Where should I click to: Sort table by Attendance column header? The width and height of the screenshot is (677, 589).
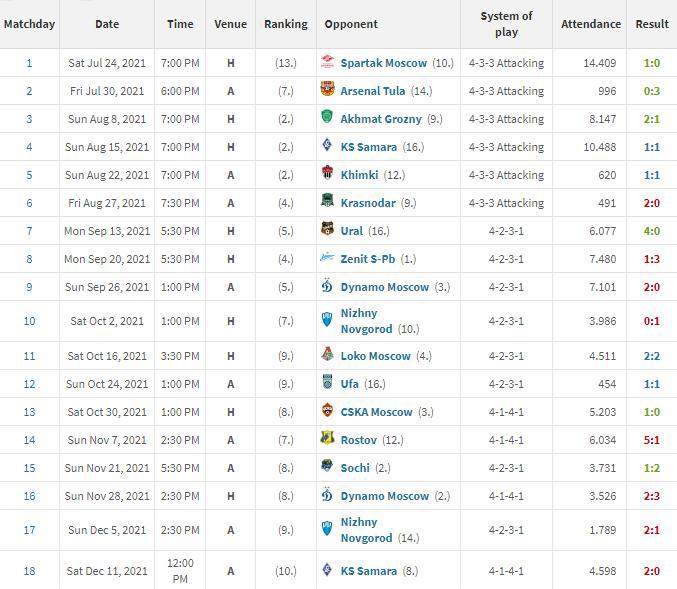pos(590,24)
